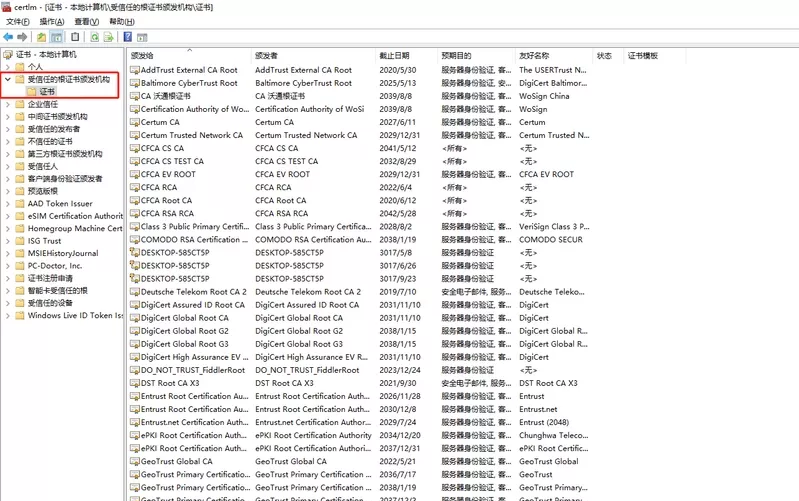Toggle the show/hide console tree icon

57,37
